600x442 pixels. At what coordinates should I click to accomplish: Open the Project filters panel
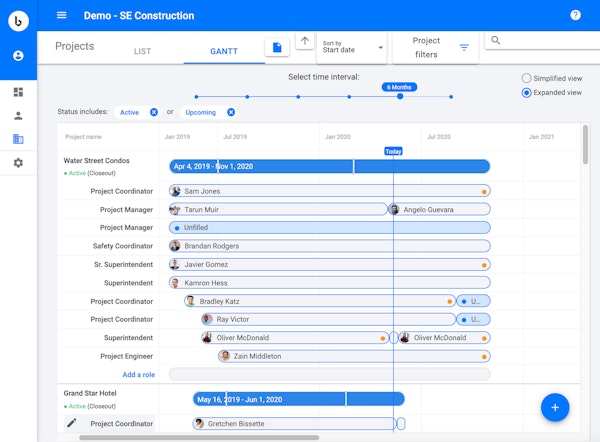click(x=440, y=47)
